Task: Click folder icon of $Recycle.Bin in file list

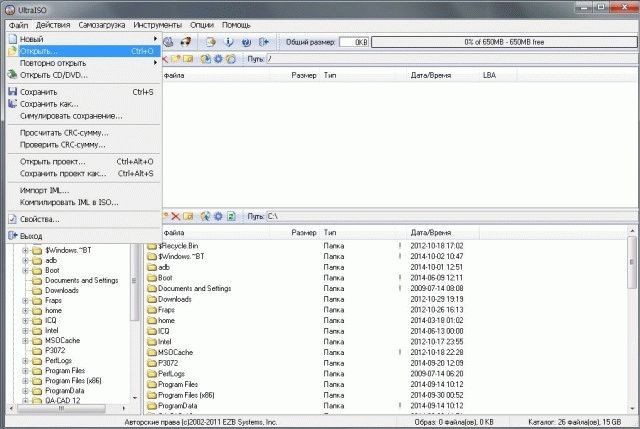Action: 152,246
